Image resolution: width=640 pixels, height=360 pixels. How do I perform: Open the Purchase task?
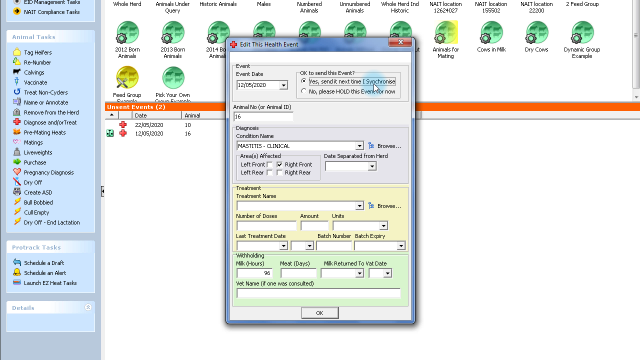tap(35, 162)
